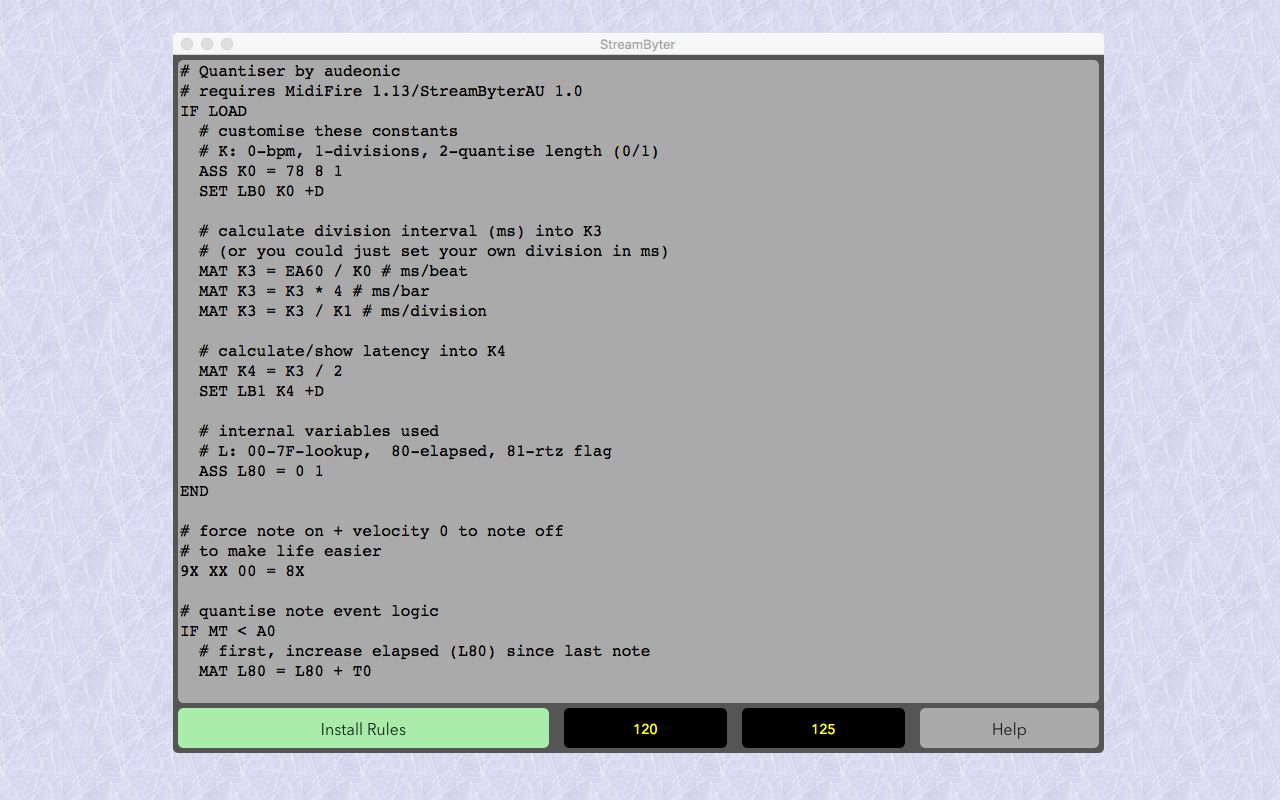
Task: Click the 'SET LB1 K4 +D' line
Action: 261,391
